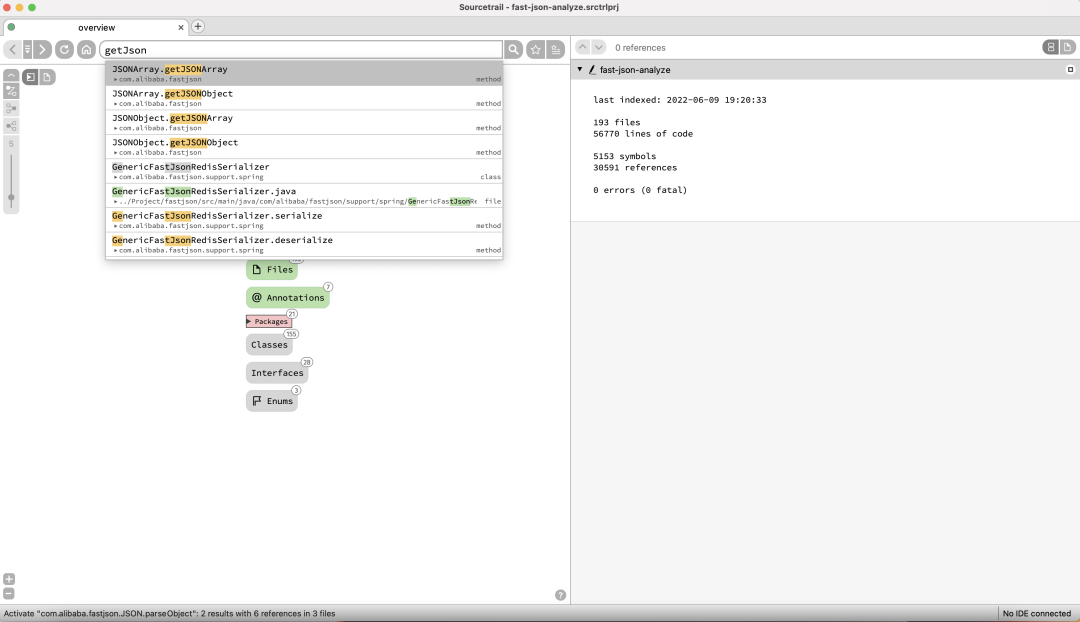This screenshot has height=622, width=1080.
Task: Pick GenericFastJsonRedisSerializer.serialize method
Action: (x=304, y=220)
